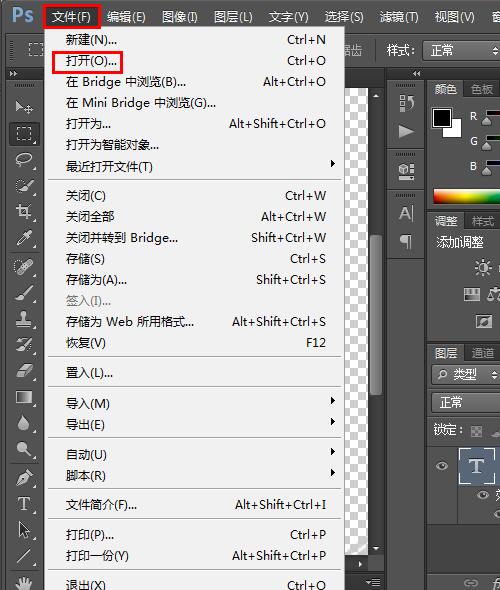
Task: Choose 置入(L)... menu item
Action: coord(195,373)
